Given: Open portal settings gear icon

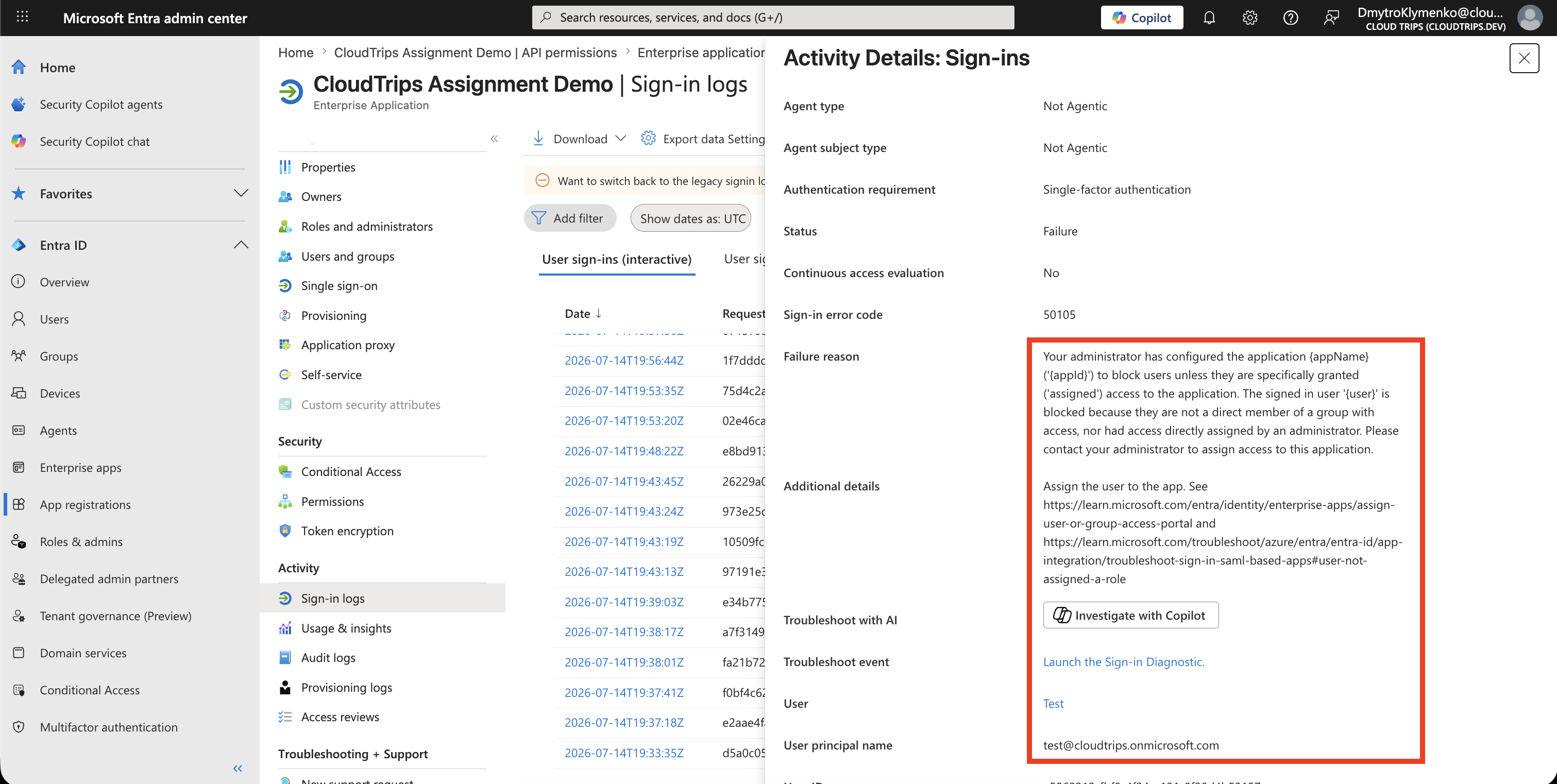Looking at the screenshot, I should (x=1249, y=18).
